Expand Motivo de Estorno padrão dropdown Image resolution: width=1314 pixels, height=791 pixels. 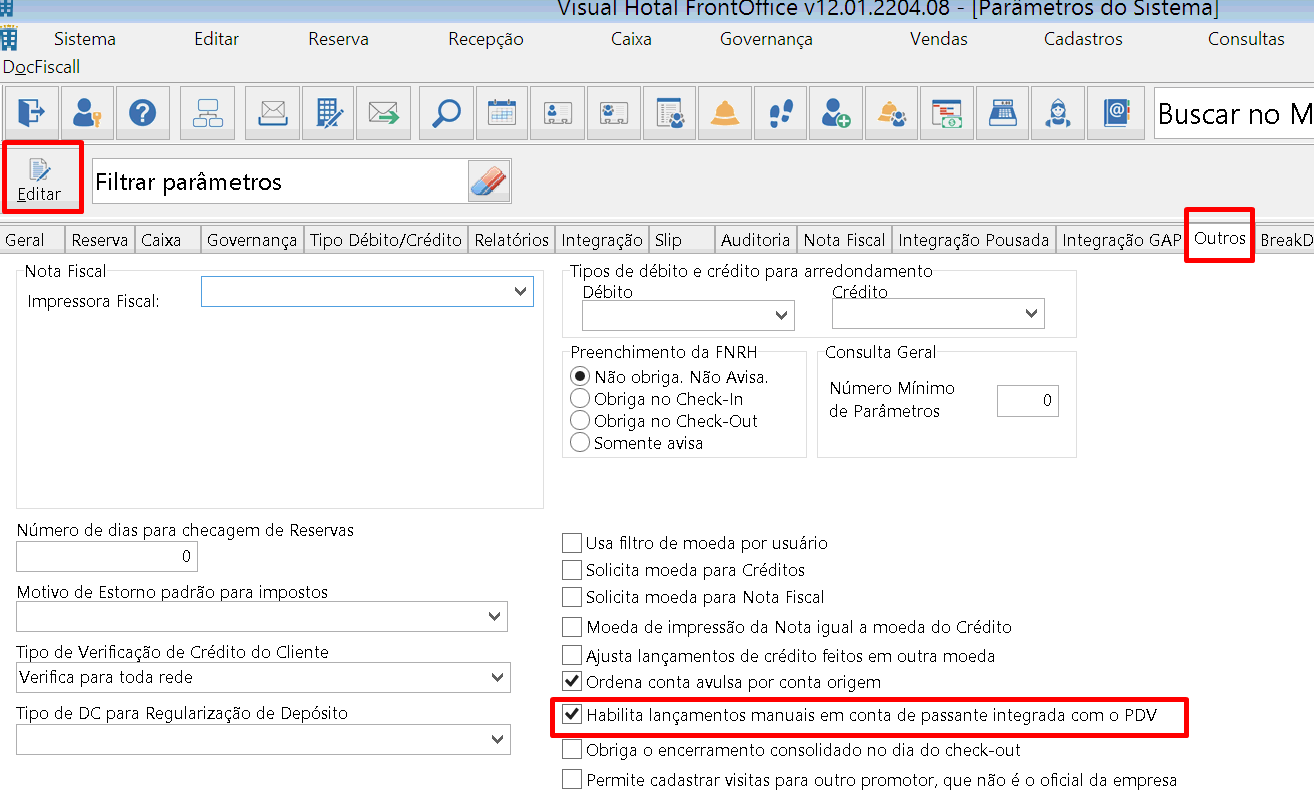pyautogui.click(x=495, y=616)
